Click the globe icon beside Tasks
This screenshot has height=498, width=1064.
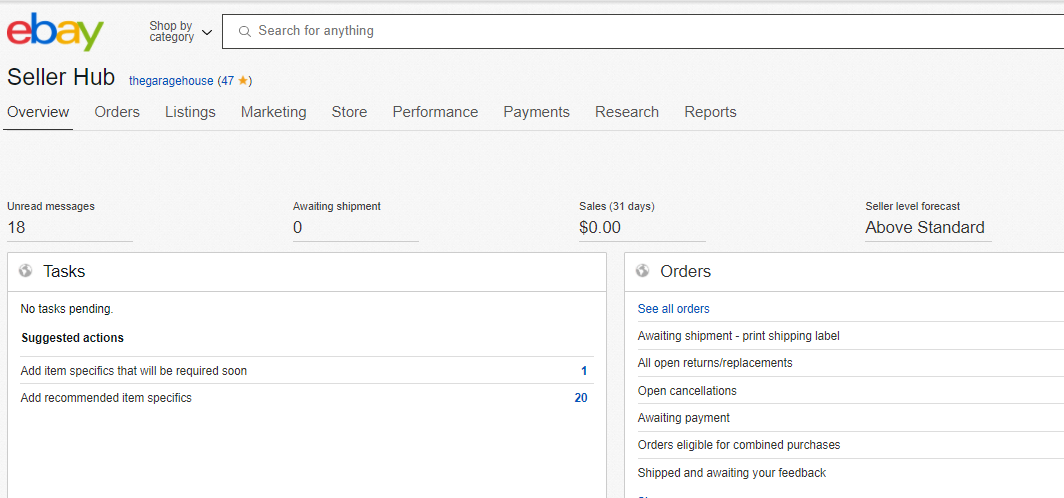pyautogui.click(x=26, y=271)
